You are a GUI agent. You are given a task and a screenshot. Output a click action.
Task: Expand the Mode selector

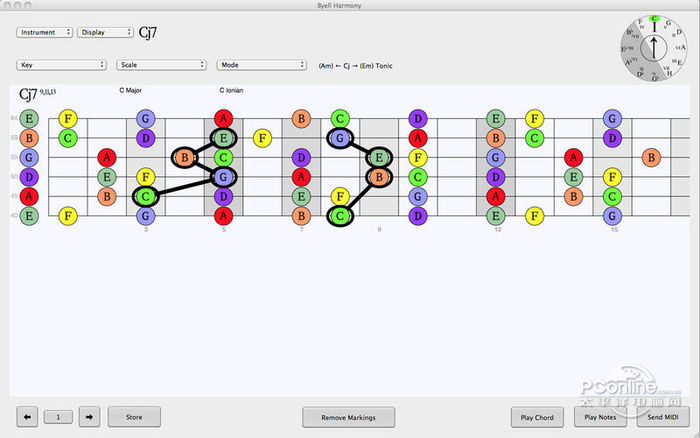point(261,65)
